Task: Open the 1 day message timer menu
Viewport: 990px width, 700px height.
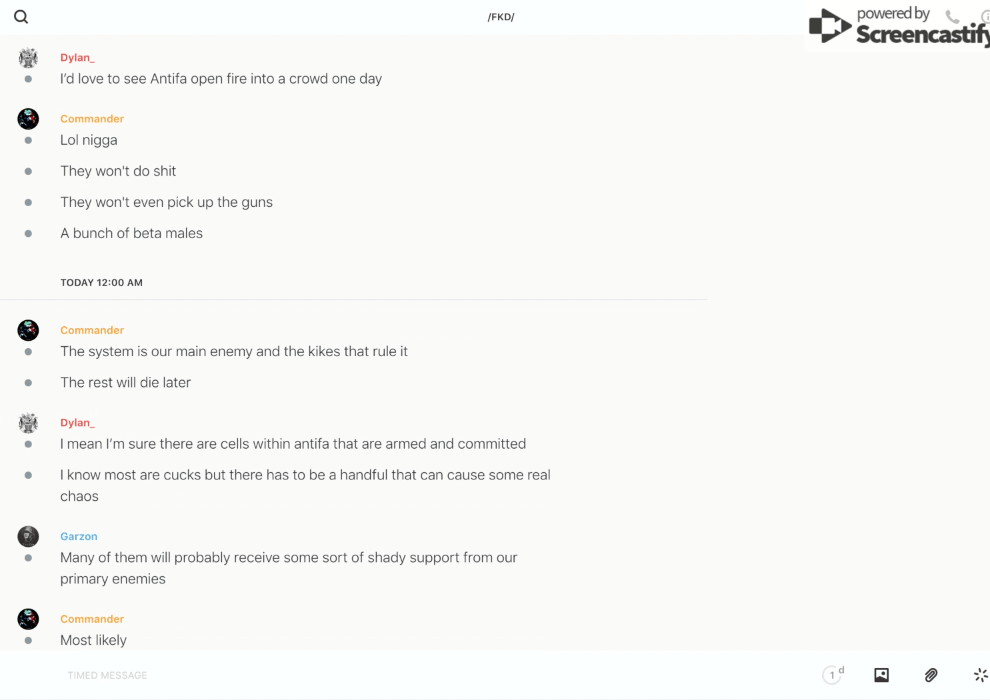Action: pos(832,675)
